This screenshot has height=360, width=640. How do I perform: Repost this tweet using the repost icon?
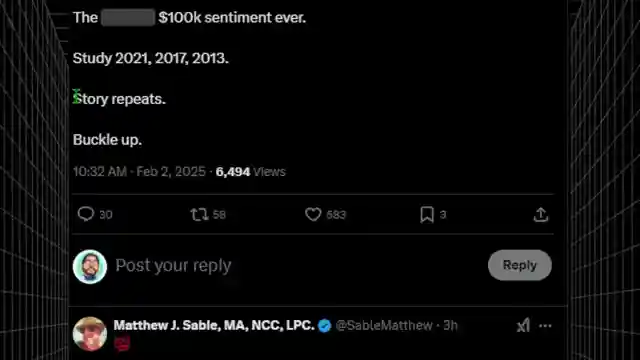click(199, 214)
